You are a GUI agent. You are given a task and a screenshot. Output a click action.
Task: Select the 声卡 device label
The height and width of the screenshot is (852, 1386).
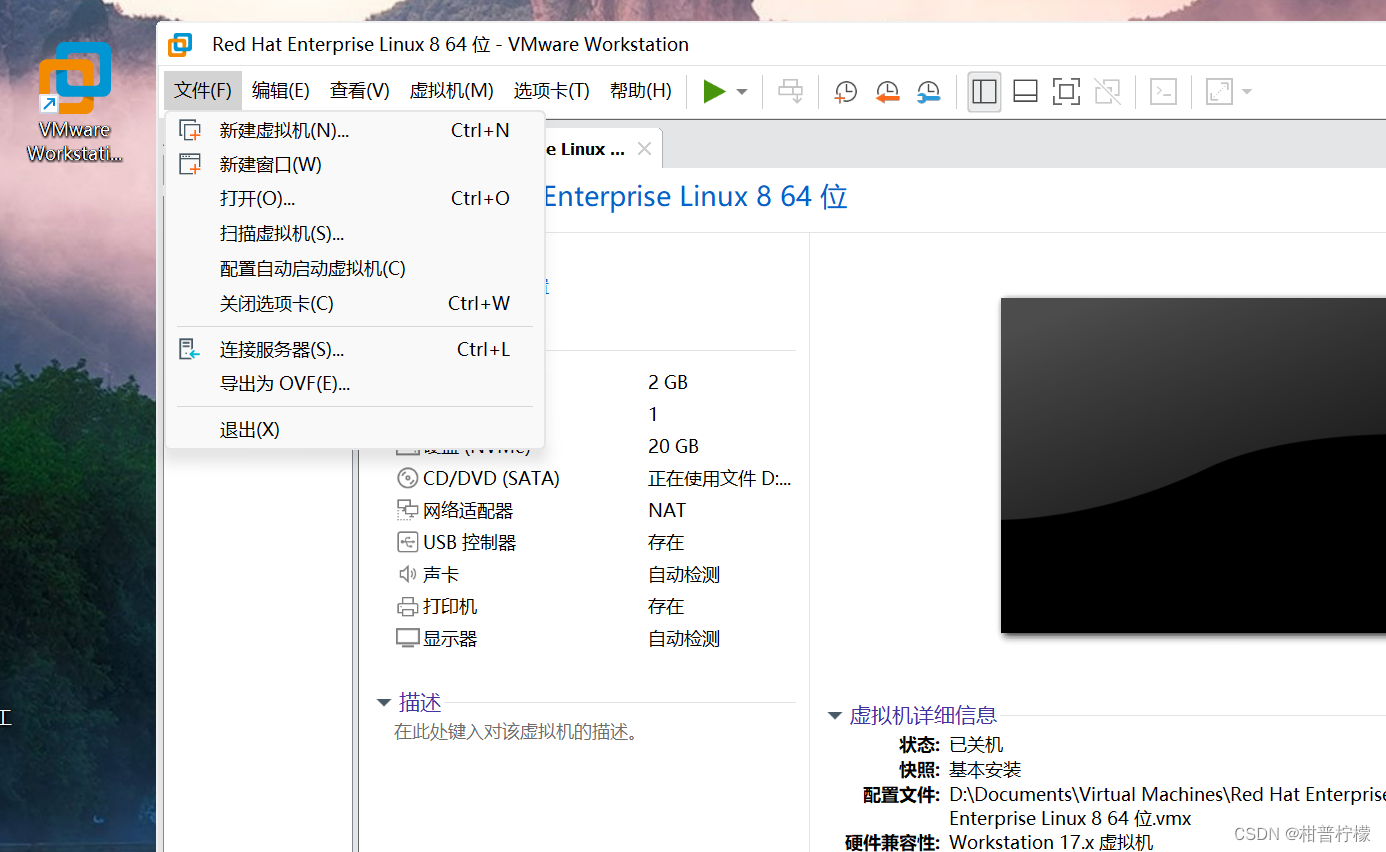click(441, 574)
